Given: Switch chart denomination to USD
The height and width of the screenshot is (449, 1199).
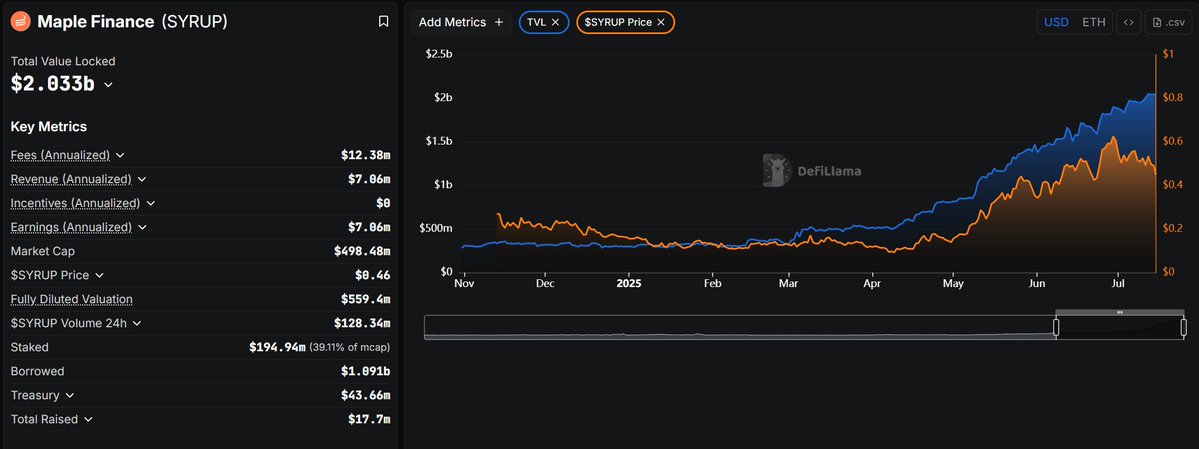Looking at the screenshot, I should (x=1057, y=22).
